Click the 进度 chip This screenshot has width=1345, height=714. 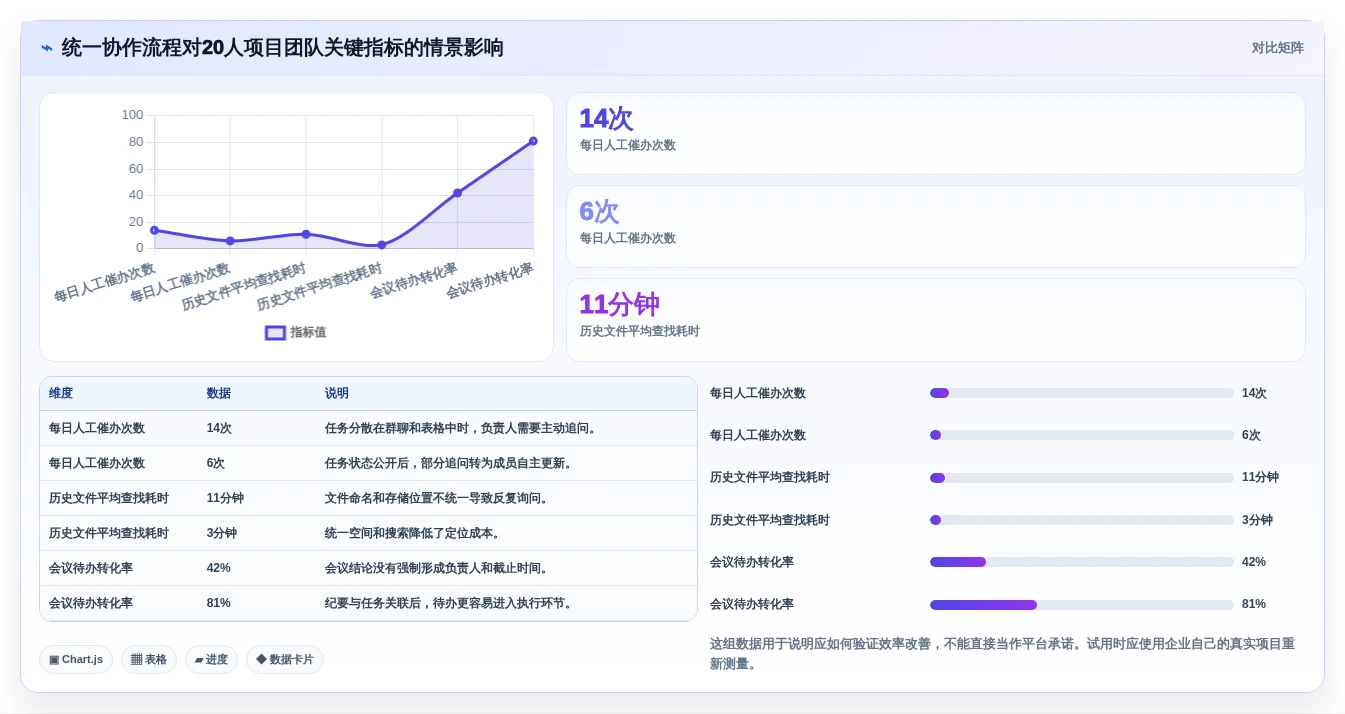[x=211, y=659]
